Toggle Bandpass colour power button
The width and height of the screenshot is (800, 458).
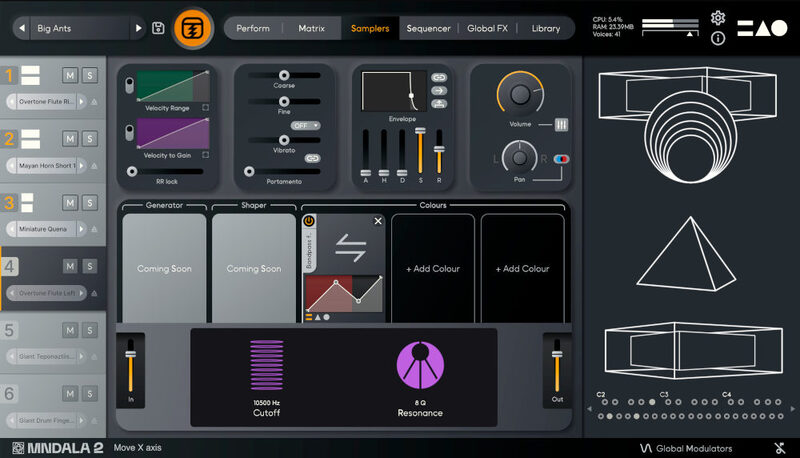coord(309,221)
